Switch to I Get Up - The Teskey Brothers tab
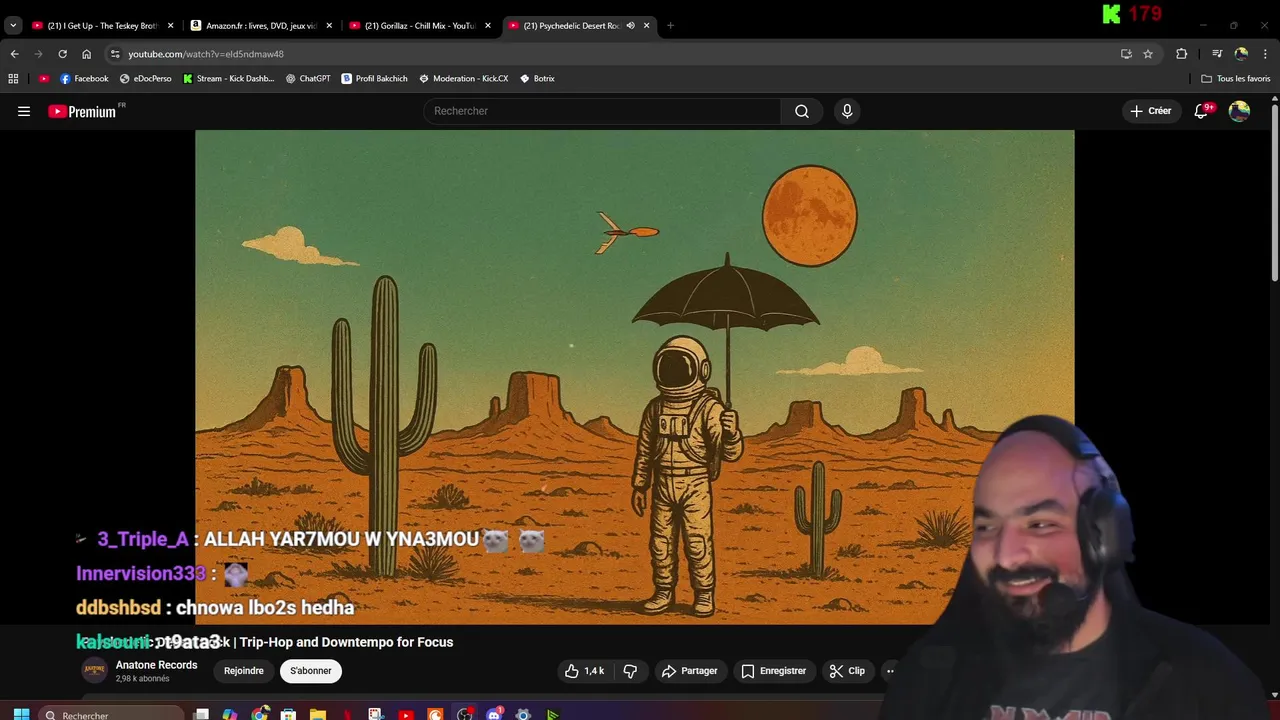Viewport: 1280px width, 720px height. (x=101, y=25)
